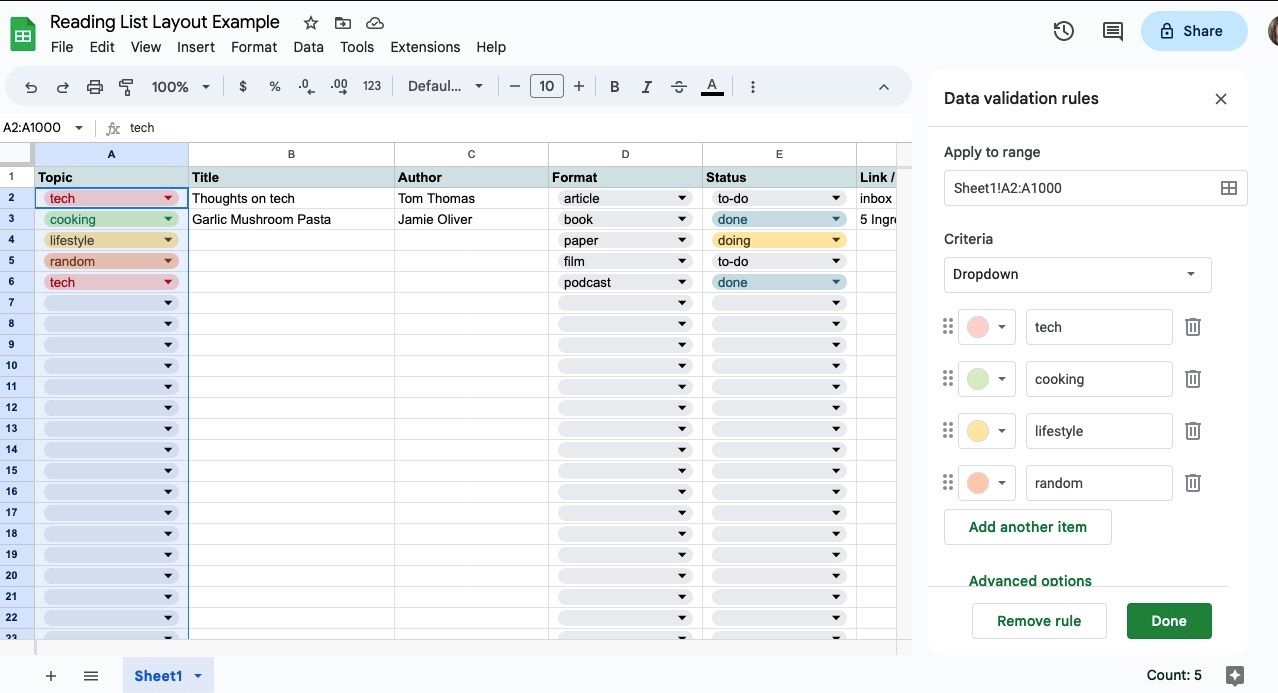Open the Extensions menu

[425, 47]
